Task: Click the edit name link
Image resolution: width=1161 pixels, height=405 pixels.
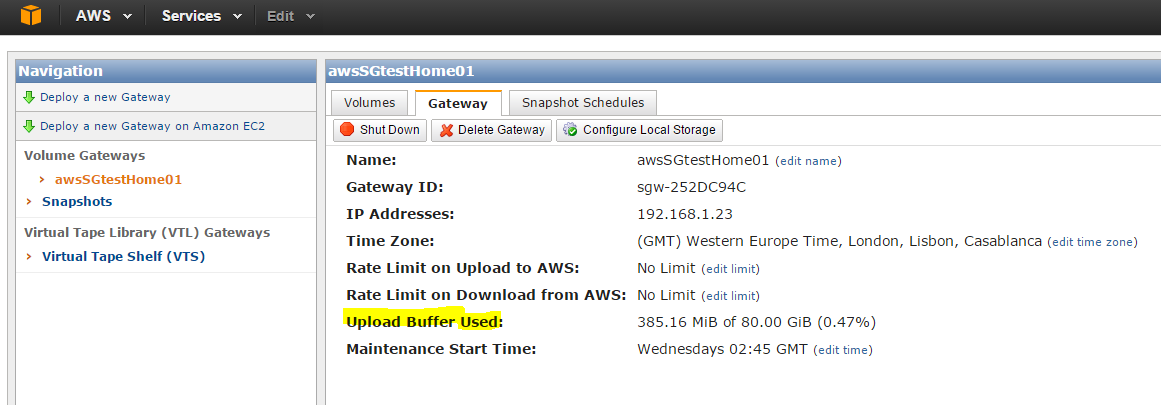Action: (x=808, y=161)
